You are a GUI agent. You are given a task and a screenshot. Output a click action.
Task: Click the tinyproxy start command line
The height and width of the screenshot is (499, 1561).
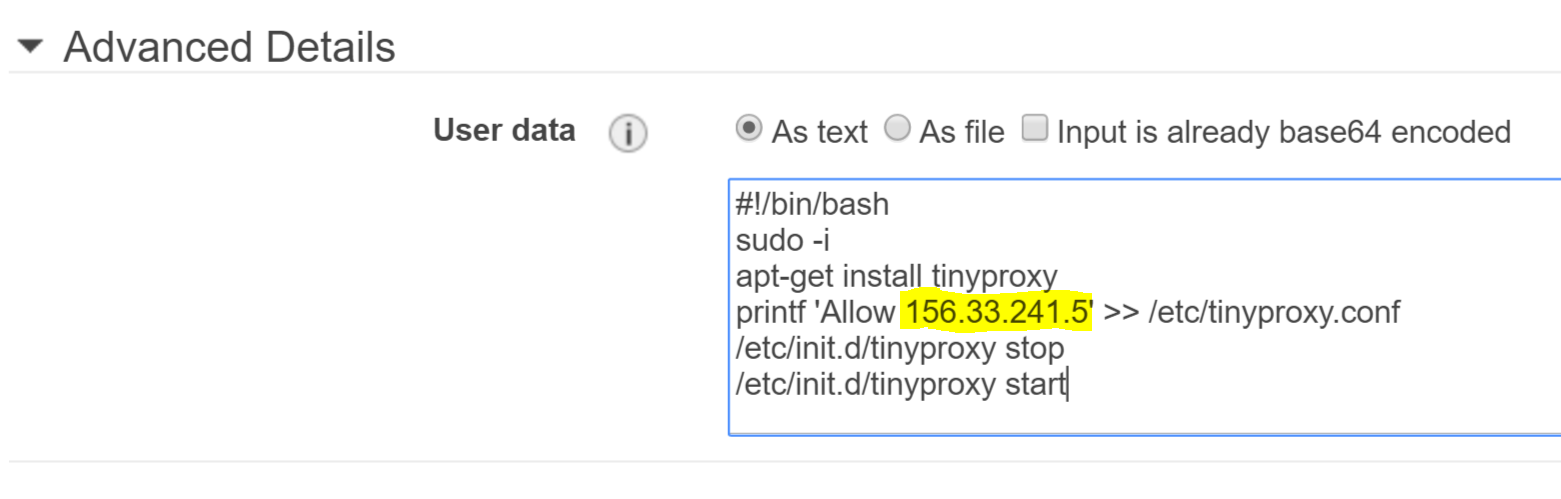(x=901, y=385)
